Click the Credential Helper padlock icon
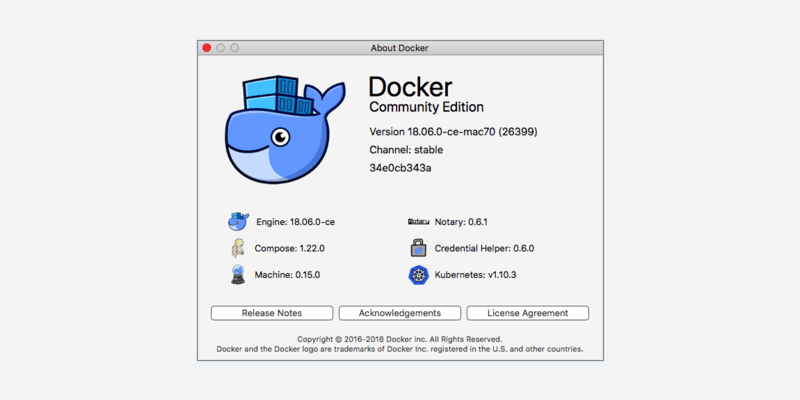Viewport: 800px width, 400px height. click(418, 248)
